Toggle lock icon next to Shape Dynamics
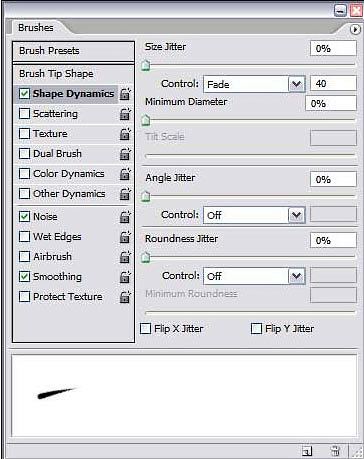This screenshot has width=364, height=459. pos(125,94)
